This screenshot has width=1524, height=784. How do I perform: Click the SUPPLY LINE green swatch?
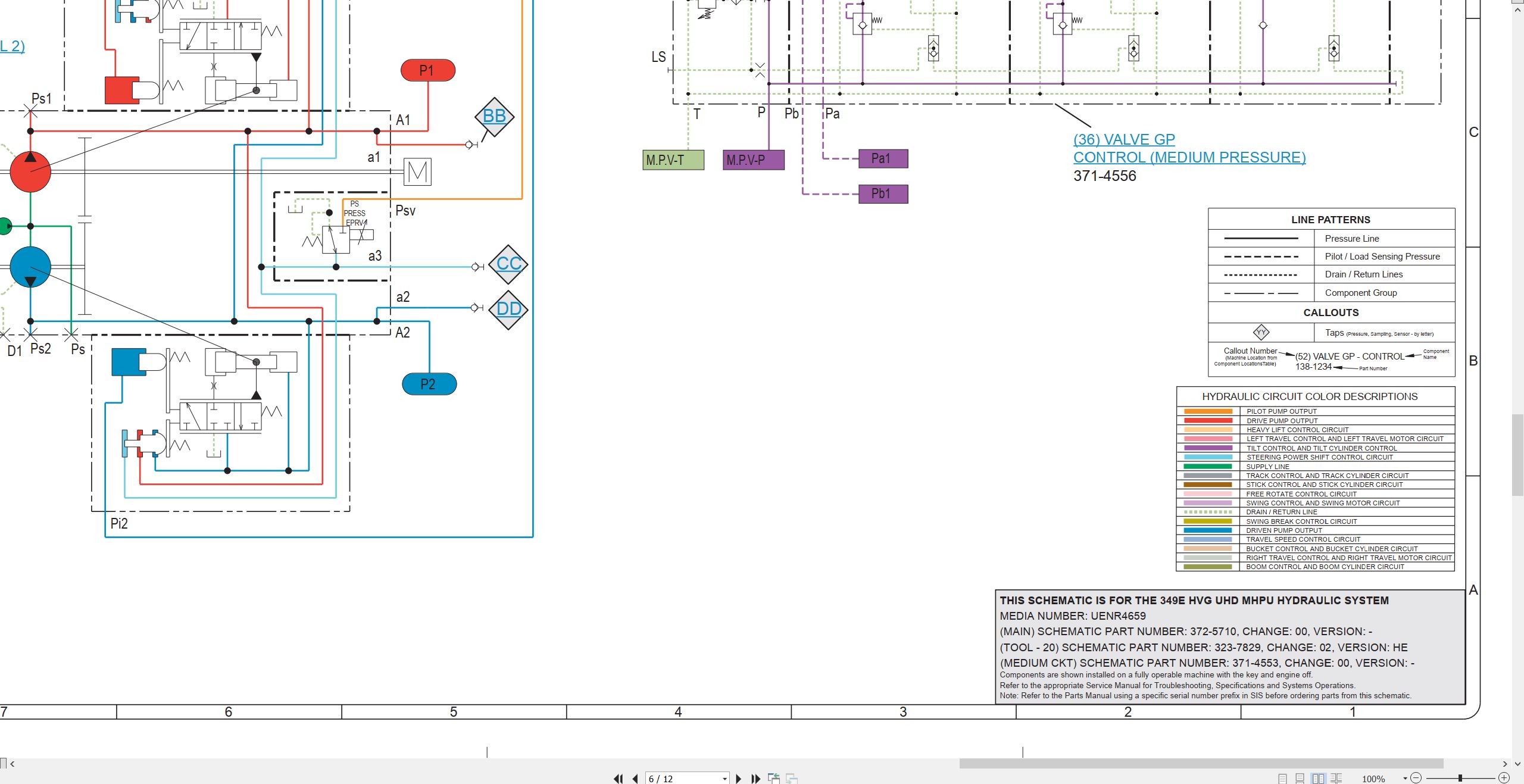pos(1208,466)
